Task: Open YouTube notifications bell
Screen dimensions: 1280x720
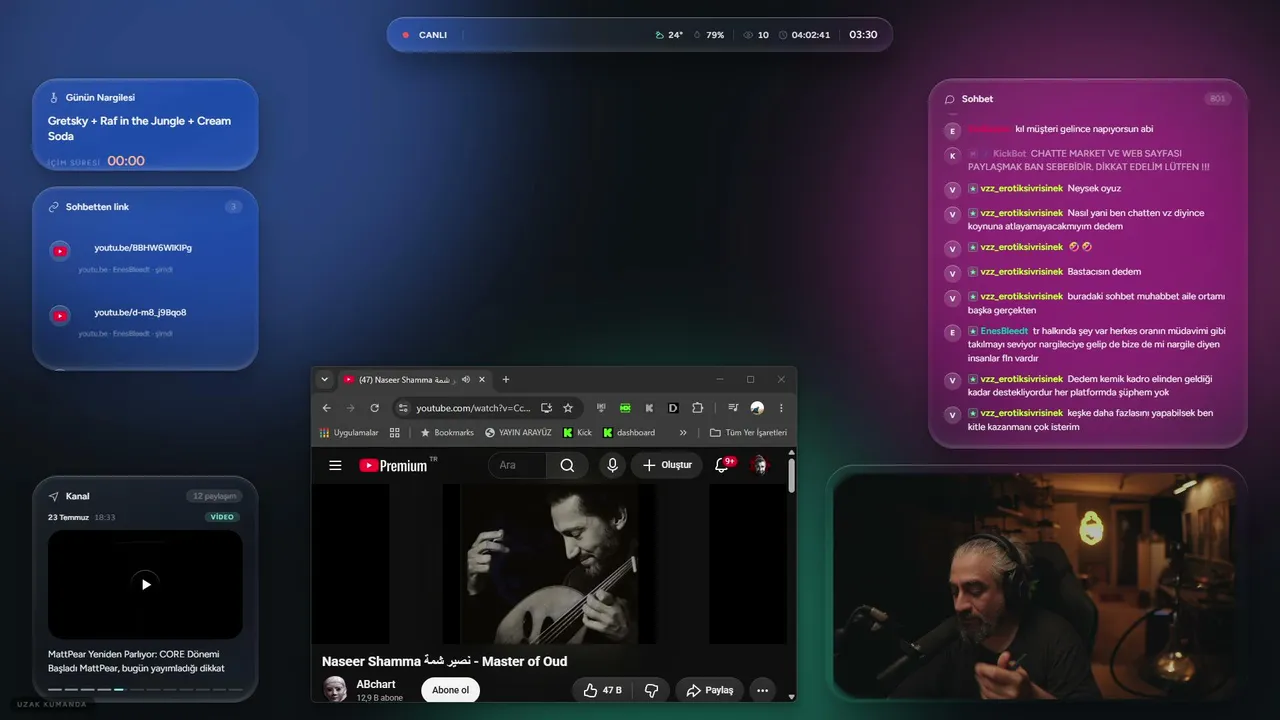Action: click(x=722, y=465)
